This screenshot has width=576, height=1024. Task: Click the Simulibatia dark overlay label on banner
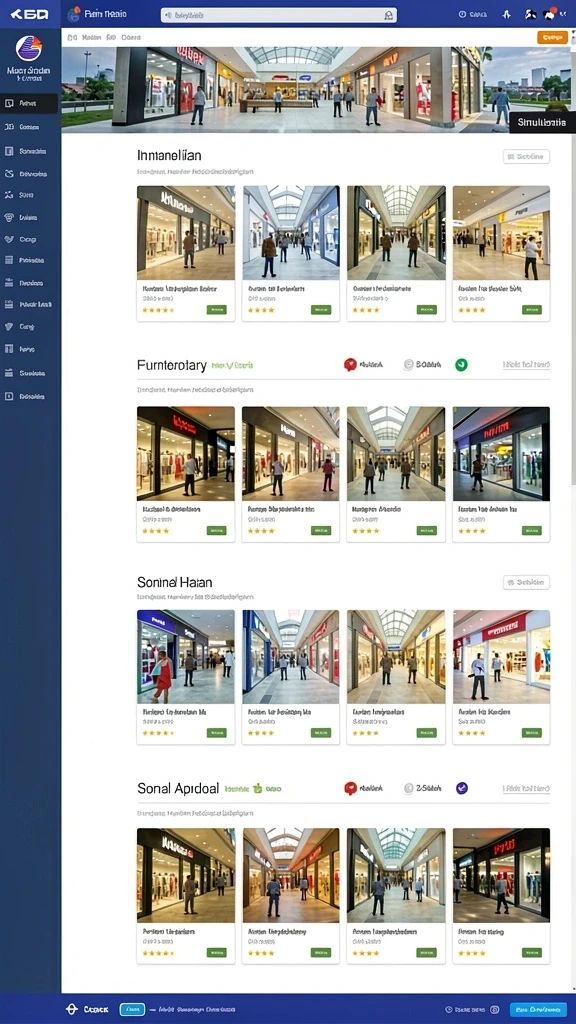point(542,122)
